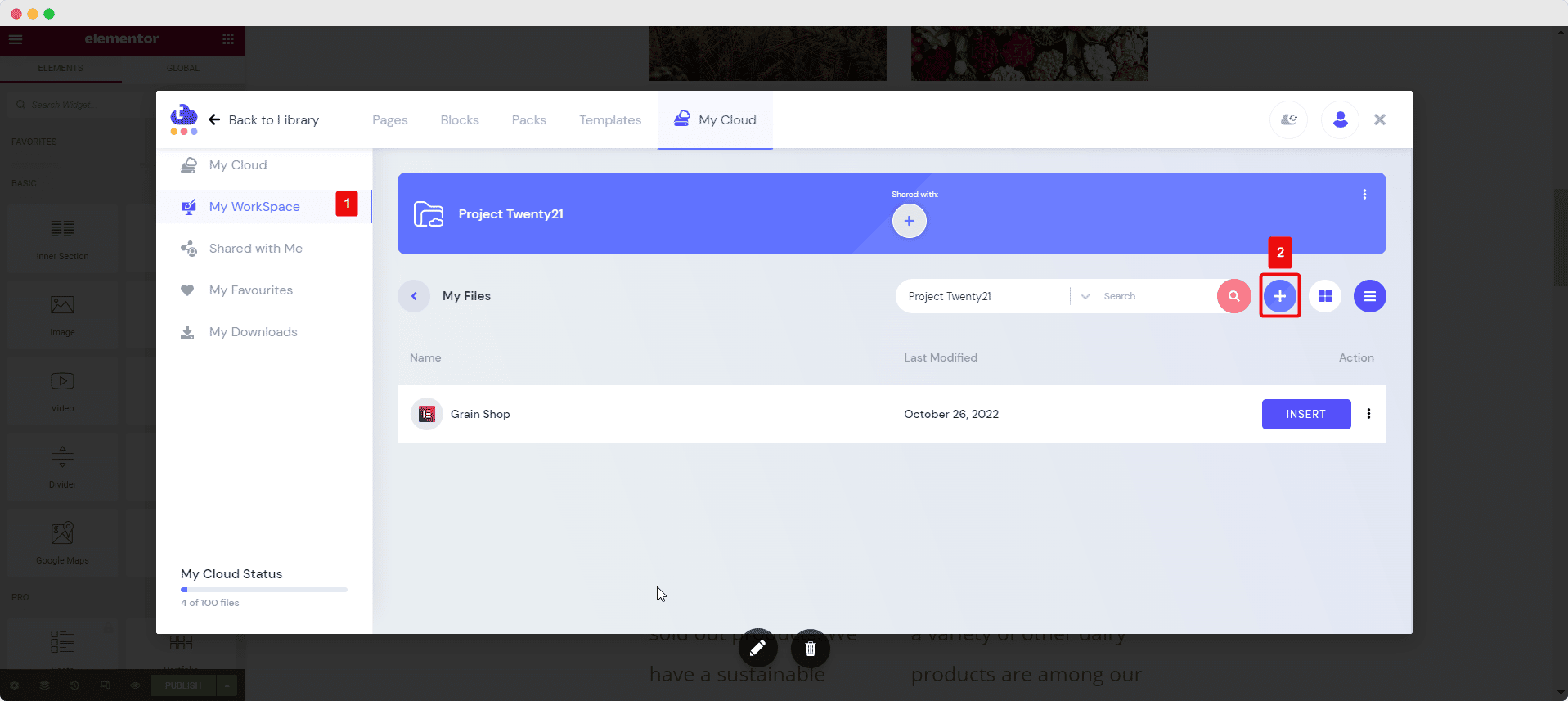Select the Image widget

click(62, 315)
